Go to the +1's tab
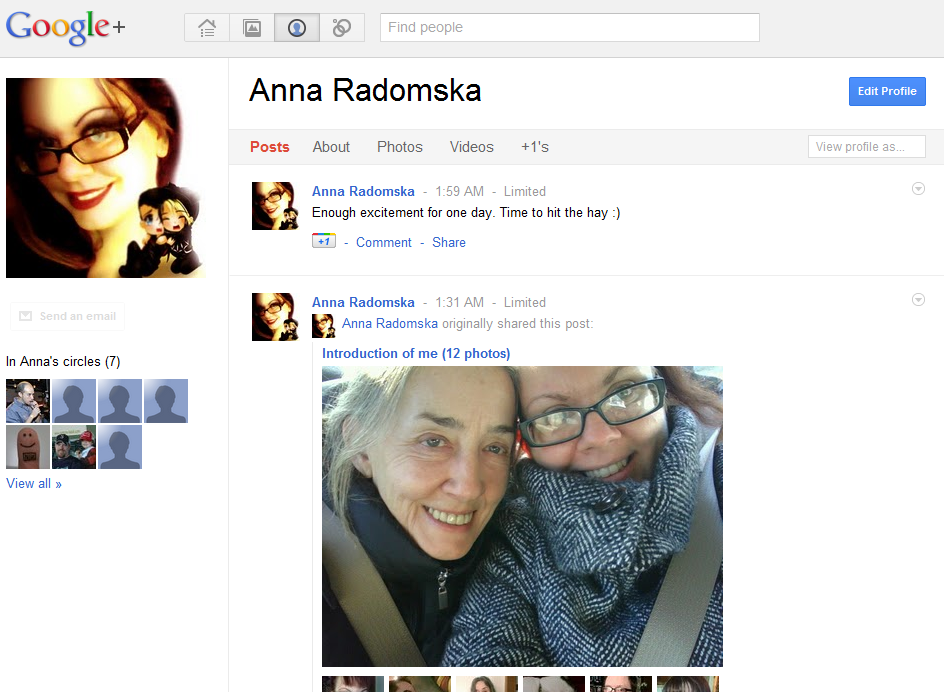 click(x=534, y=147)
